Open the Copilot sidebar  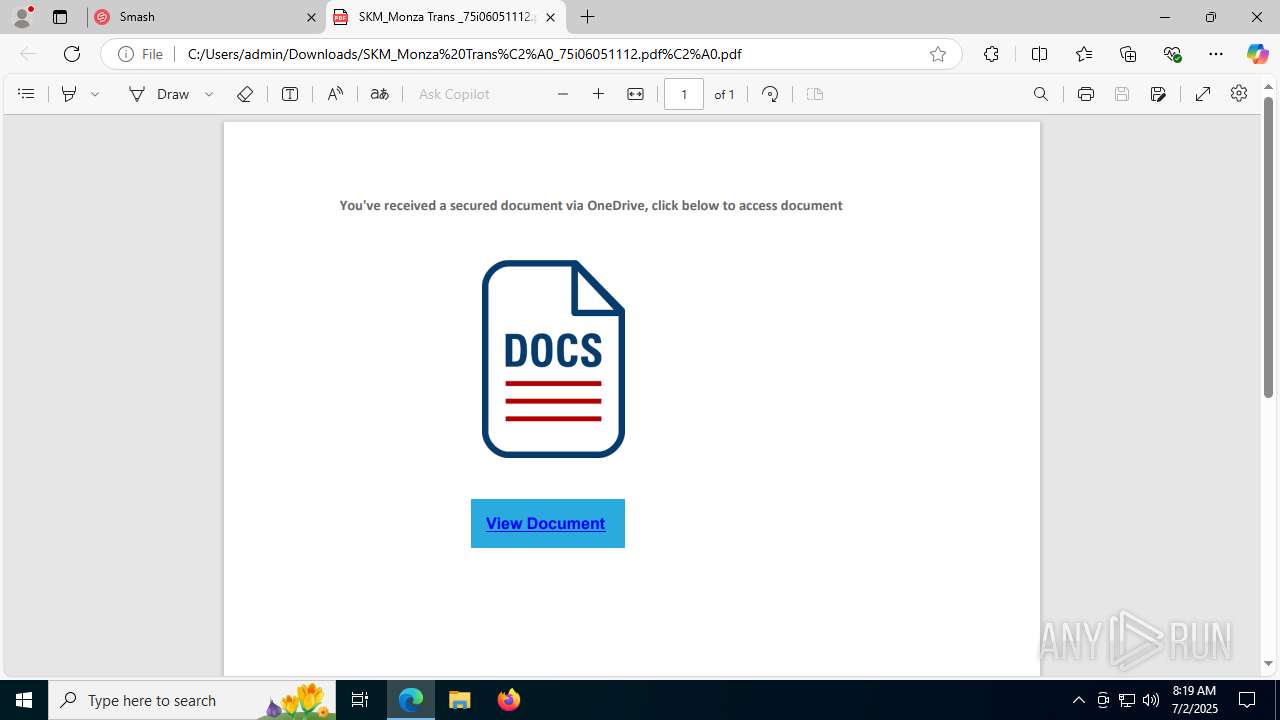coord(1258,54)
